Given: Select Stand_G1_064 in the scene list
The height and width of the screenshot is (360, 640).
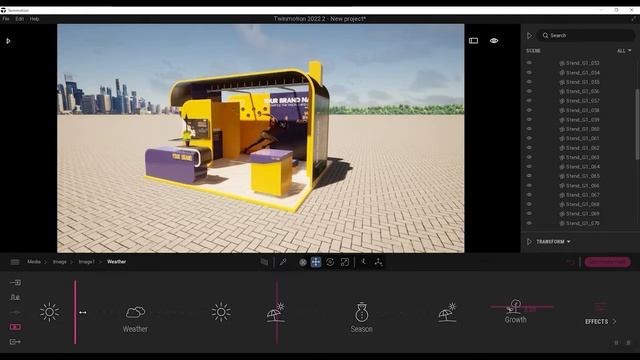Looking at the screenshot, I should (582, 167).
